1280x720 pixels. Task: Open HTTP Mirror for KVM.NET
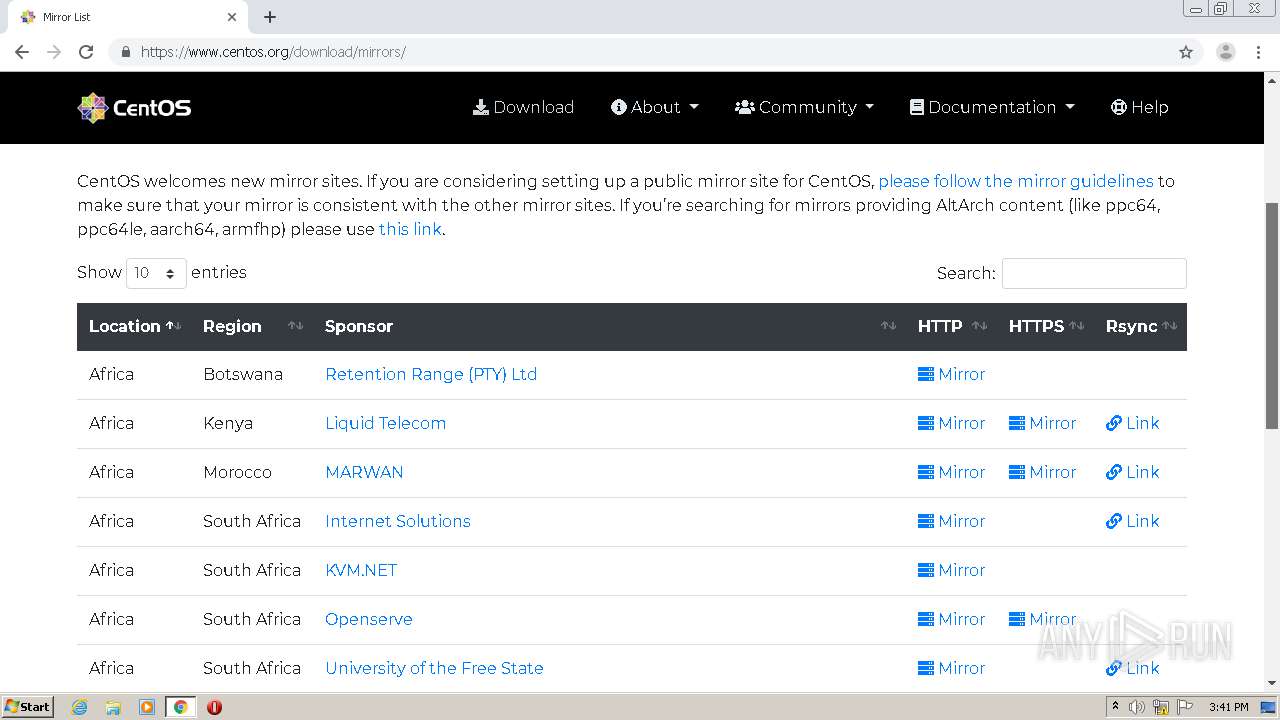pyautogui.click(x=951, y=570)
